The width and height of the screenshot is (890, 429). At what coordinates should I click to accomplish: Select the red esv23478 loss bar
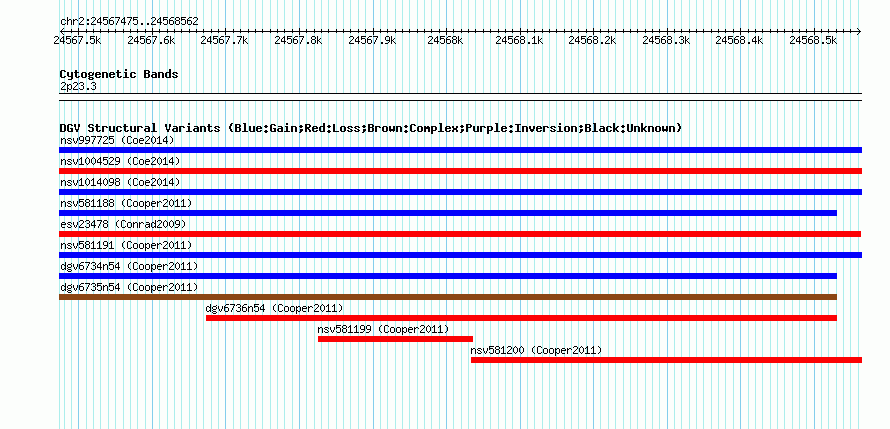[460, 234]
